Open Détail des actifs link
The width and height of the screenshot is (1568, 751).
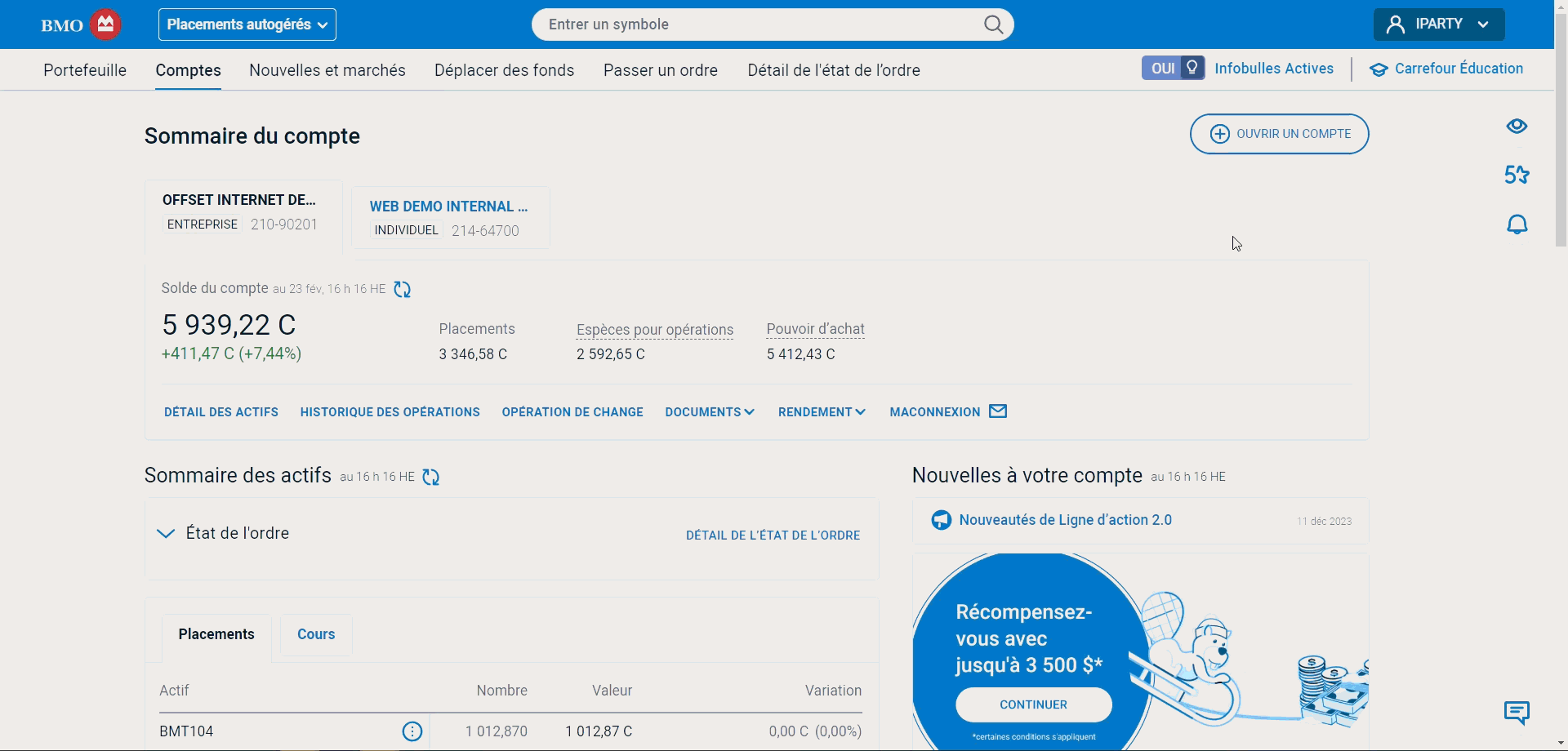coord(221,412)
